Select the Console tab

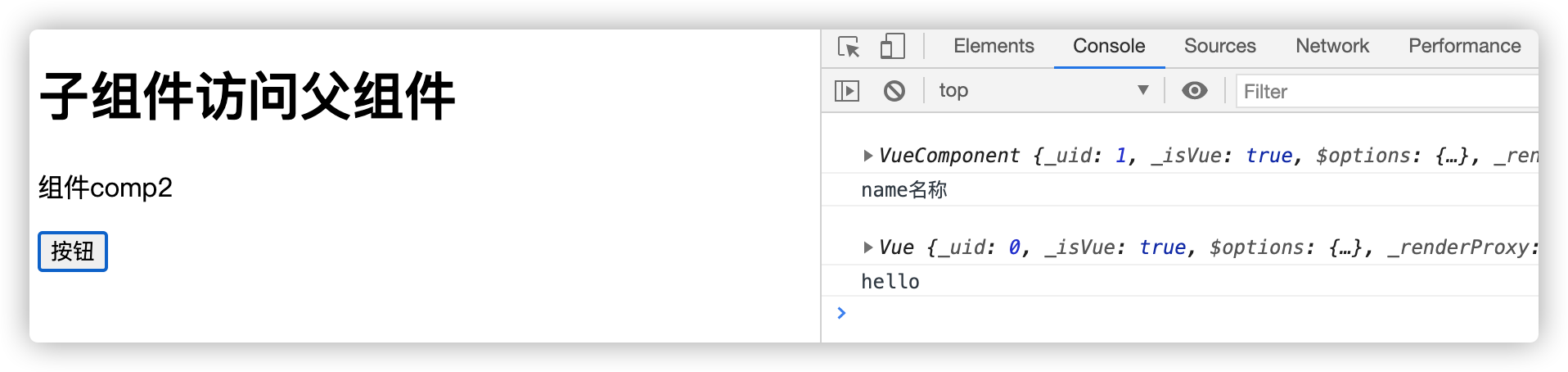coord(1109,47)
